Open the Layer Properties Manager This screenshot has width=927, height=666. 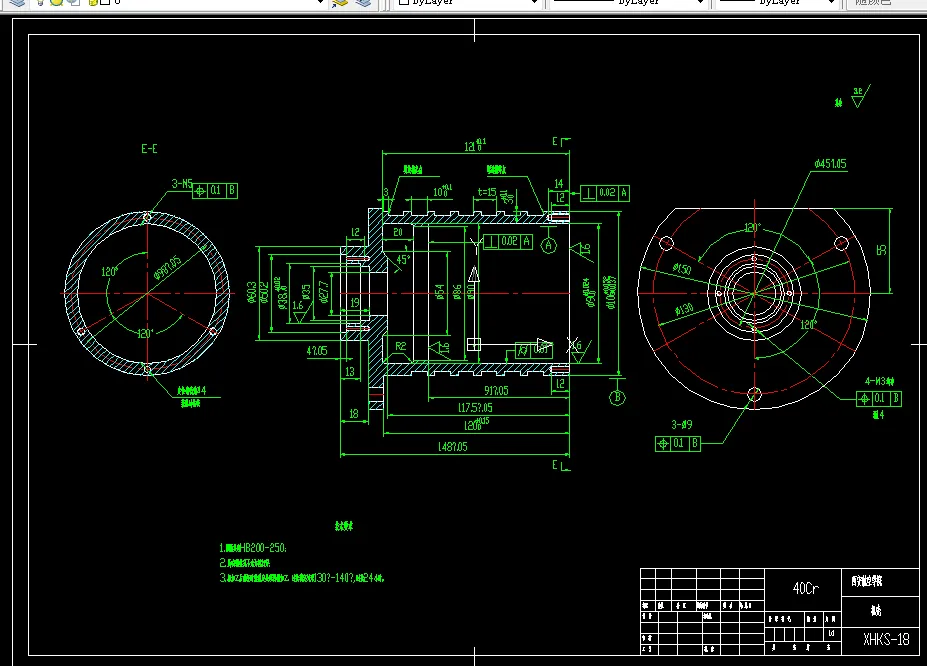point(15,4)
